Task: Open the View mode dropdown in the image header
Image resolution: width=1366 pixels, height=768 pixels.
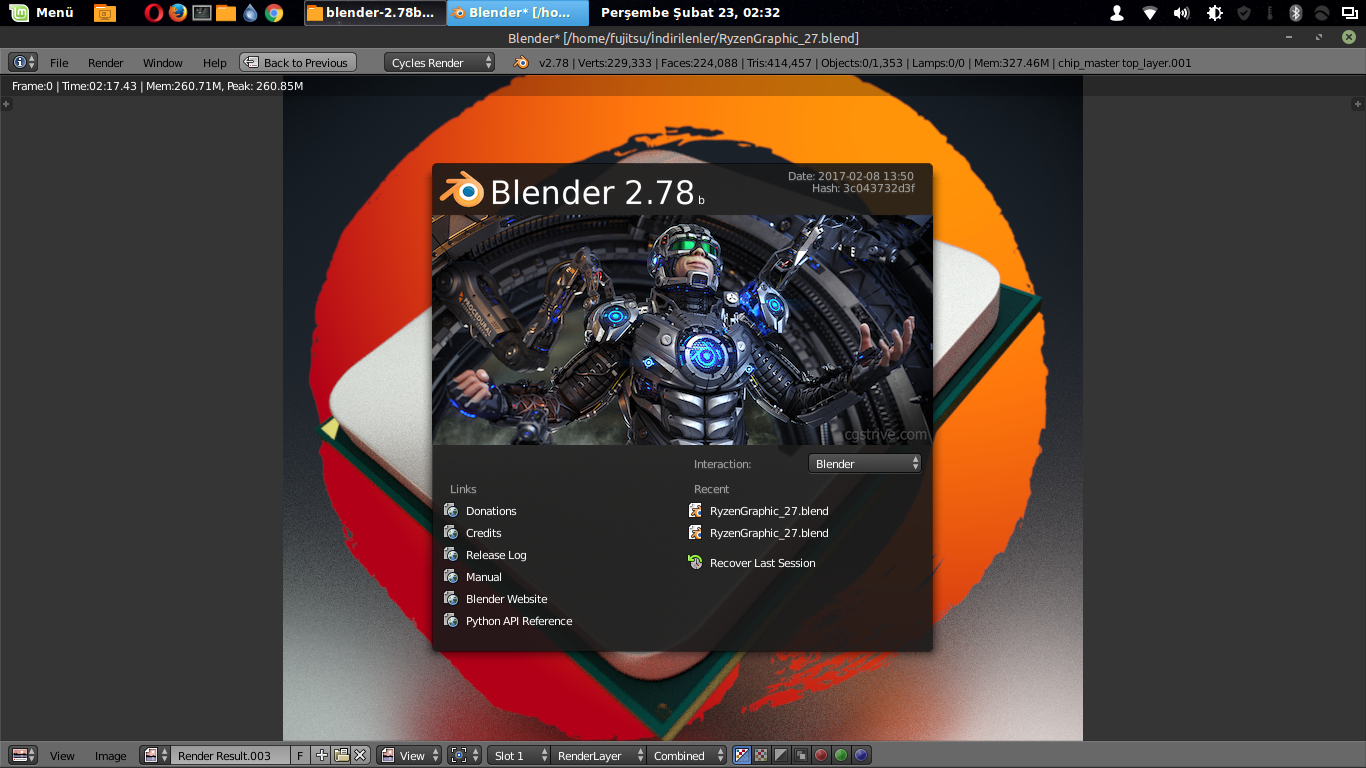Action: 409,755
